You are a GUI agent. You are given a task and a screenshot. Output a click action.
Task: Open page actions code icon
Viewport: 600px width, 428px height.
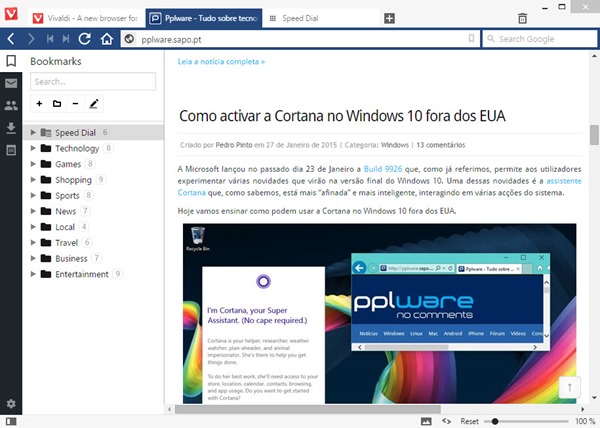click(446, 421)
